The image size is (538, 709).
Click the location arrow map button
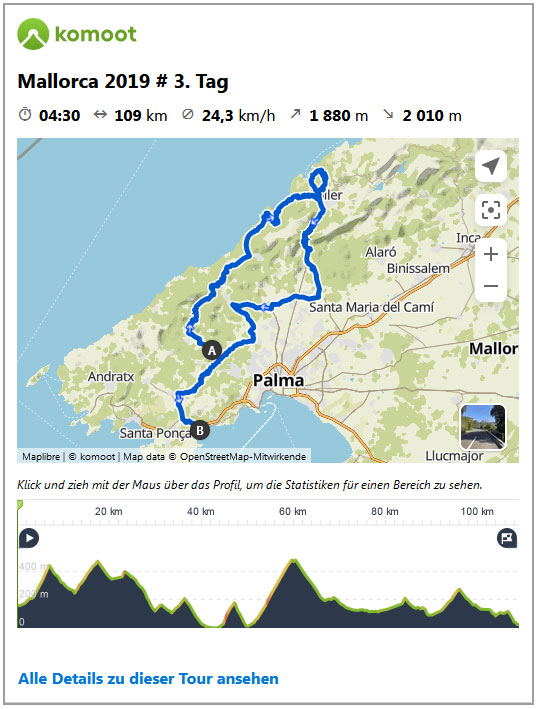point(491,166)
